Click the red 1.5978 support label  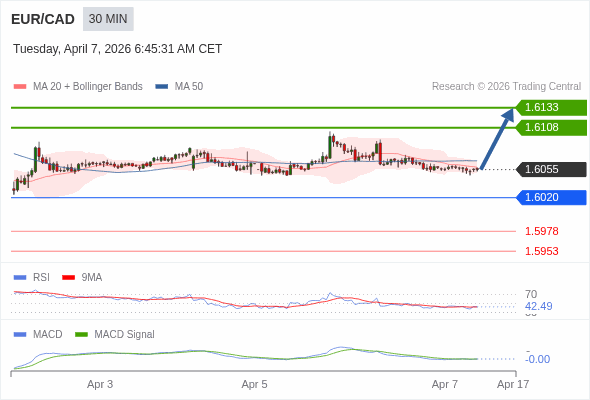pyautogui.click(x=541, y=231)
